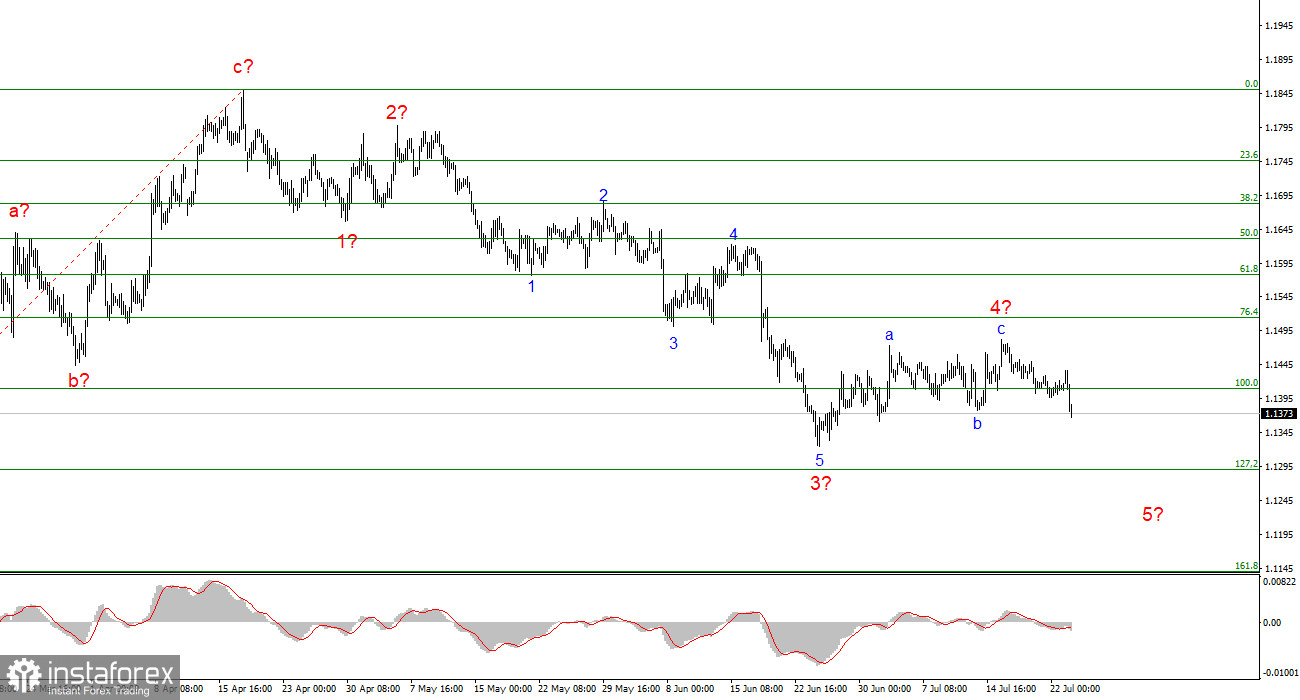Viewport: 1300px width, 700px height.
Task: Click the Fibonacci 100.0 level label
Action: [x=1247, y=382]
